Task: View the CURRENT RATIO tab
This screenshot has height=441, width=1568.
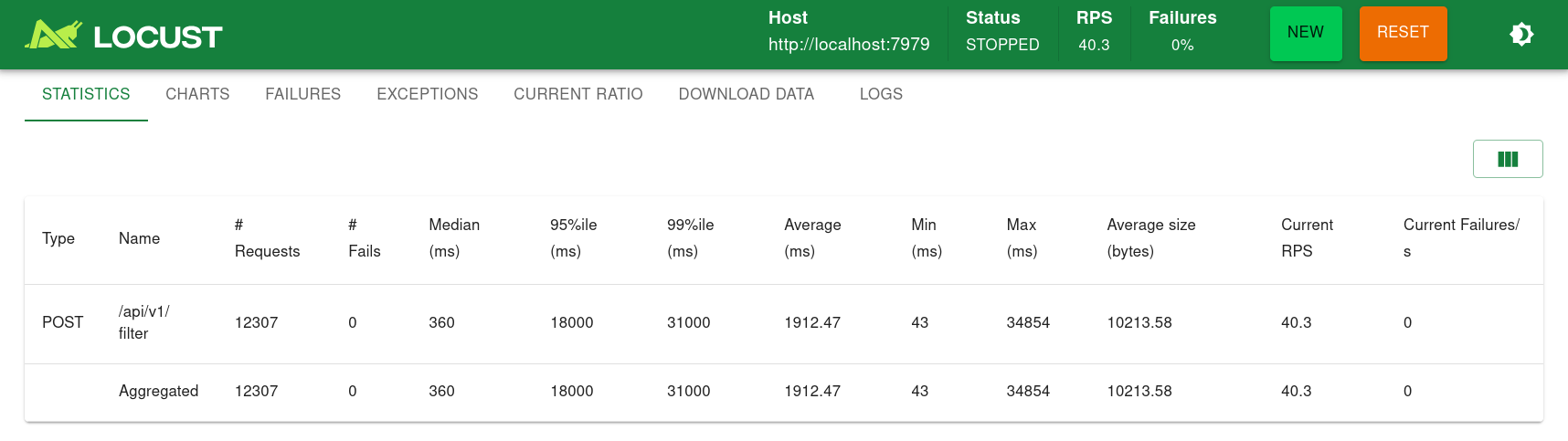Action: pos(577,94)
